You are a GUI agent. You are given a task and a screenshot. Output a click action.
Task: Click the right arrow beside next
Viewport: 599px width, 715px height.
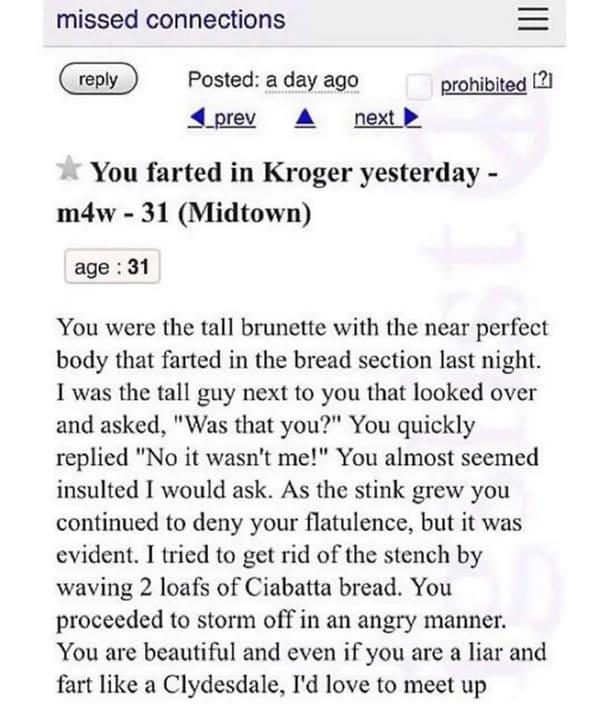click(413, 119)
